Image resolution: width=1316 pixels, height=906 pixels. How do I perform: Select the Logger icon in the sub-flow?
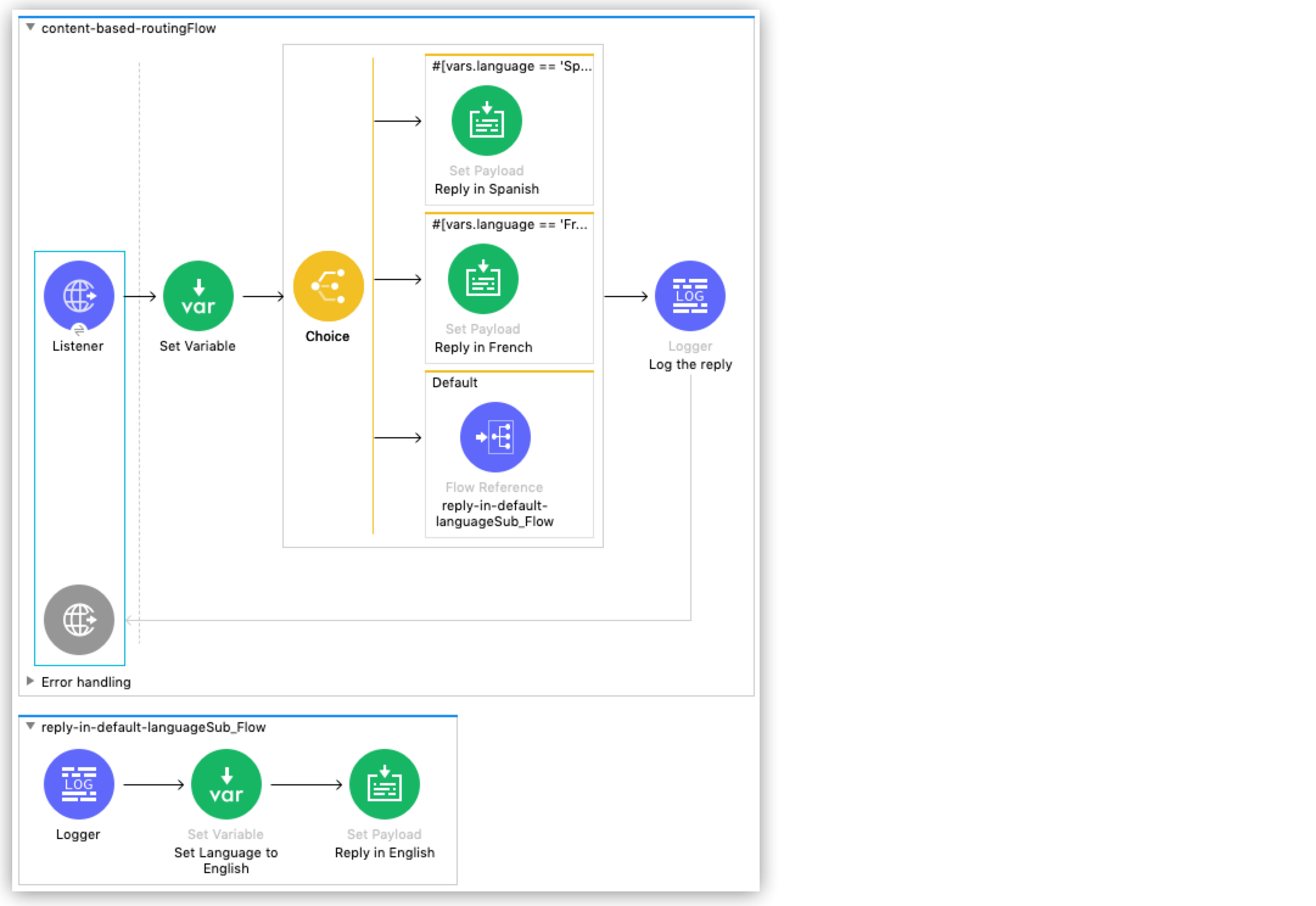tap(78, 784)
